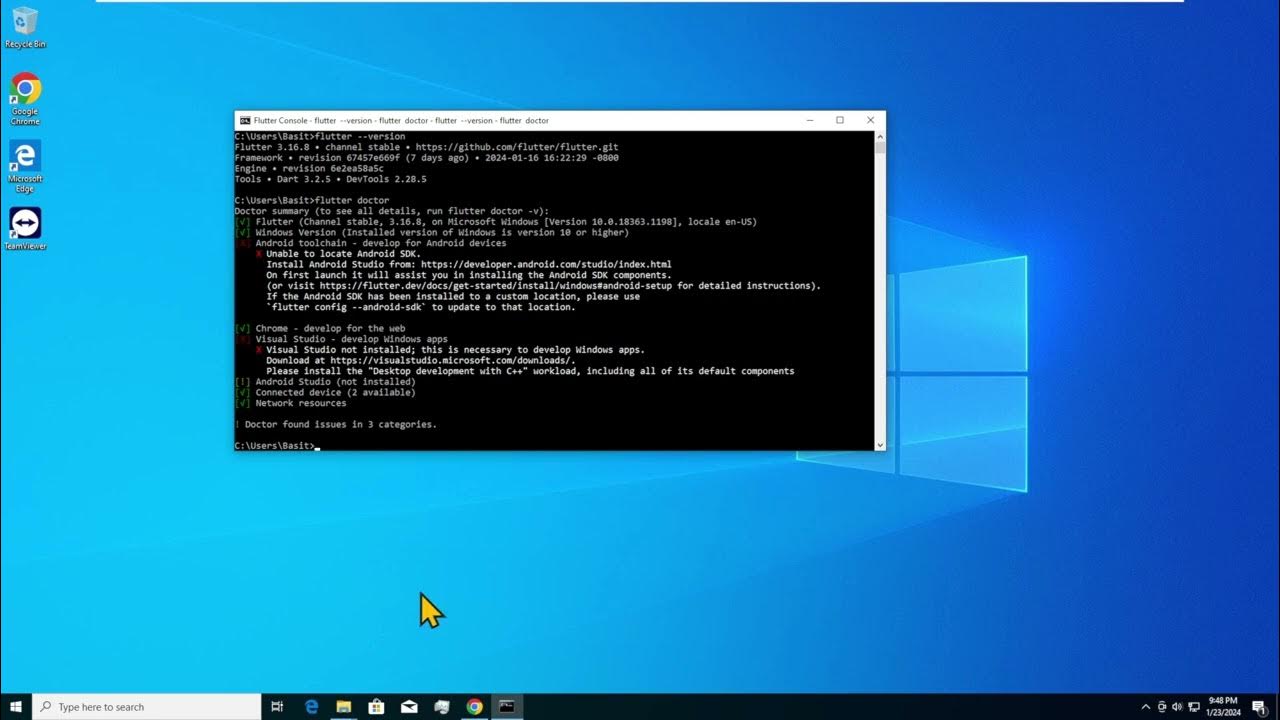Screen dimensions: 1280x720
Task: Close the Flutter Console window
Action: point(870,120)
